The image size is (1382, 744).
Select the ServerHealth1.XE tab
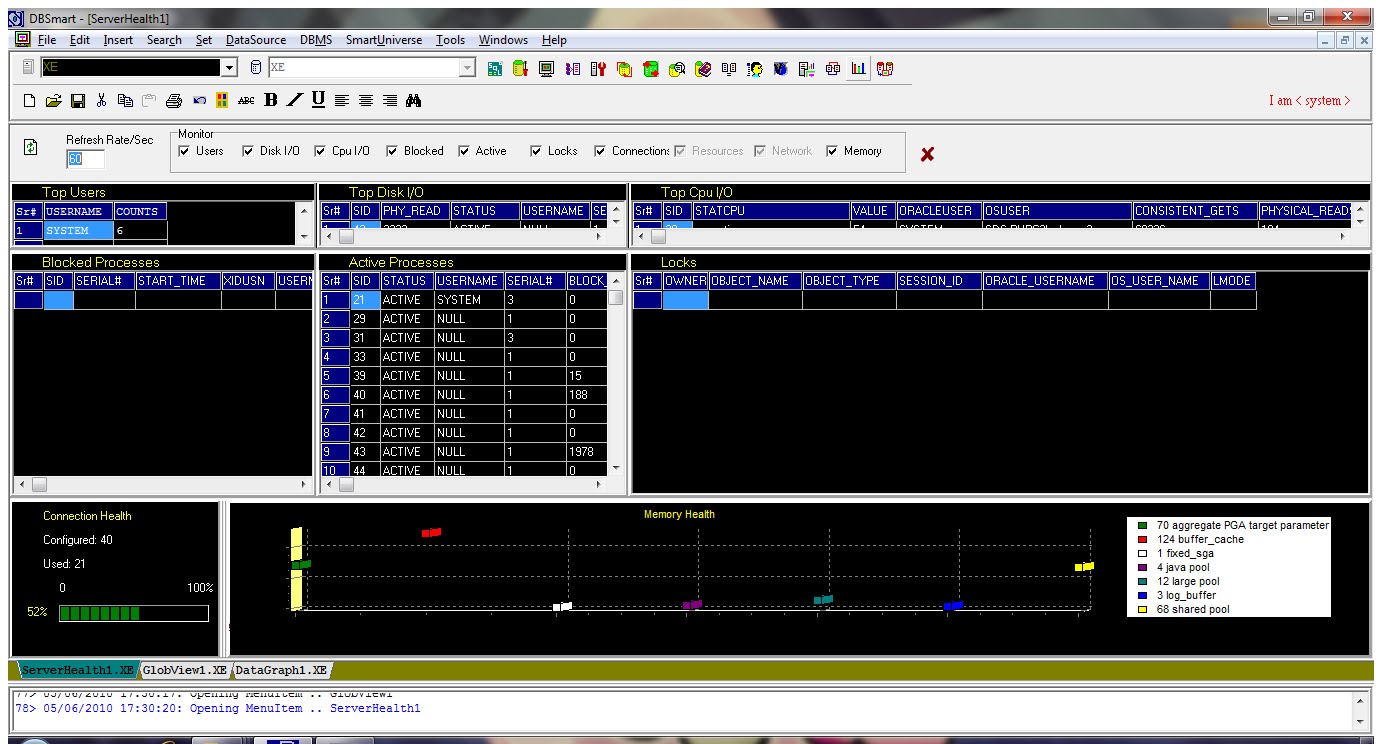click(x=76, y=670)
